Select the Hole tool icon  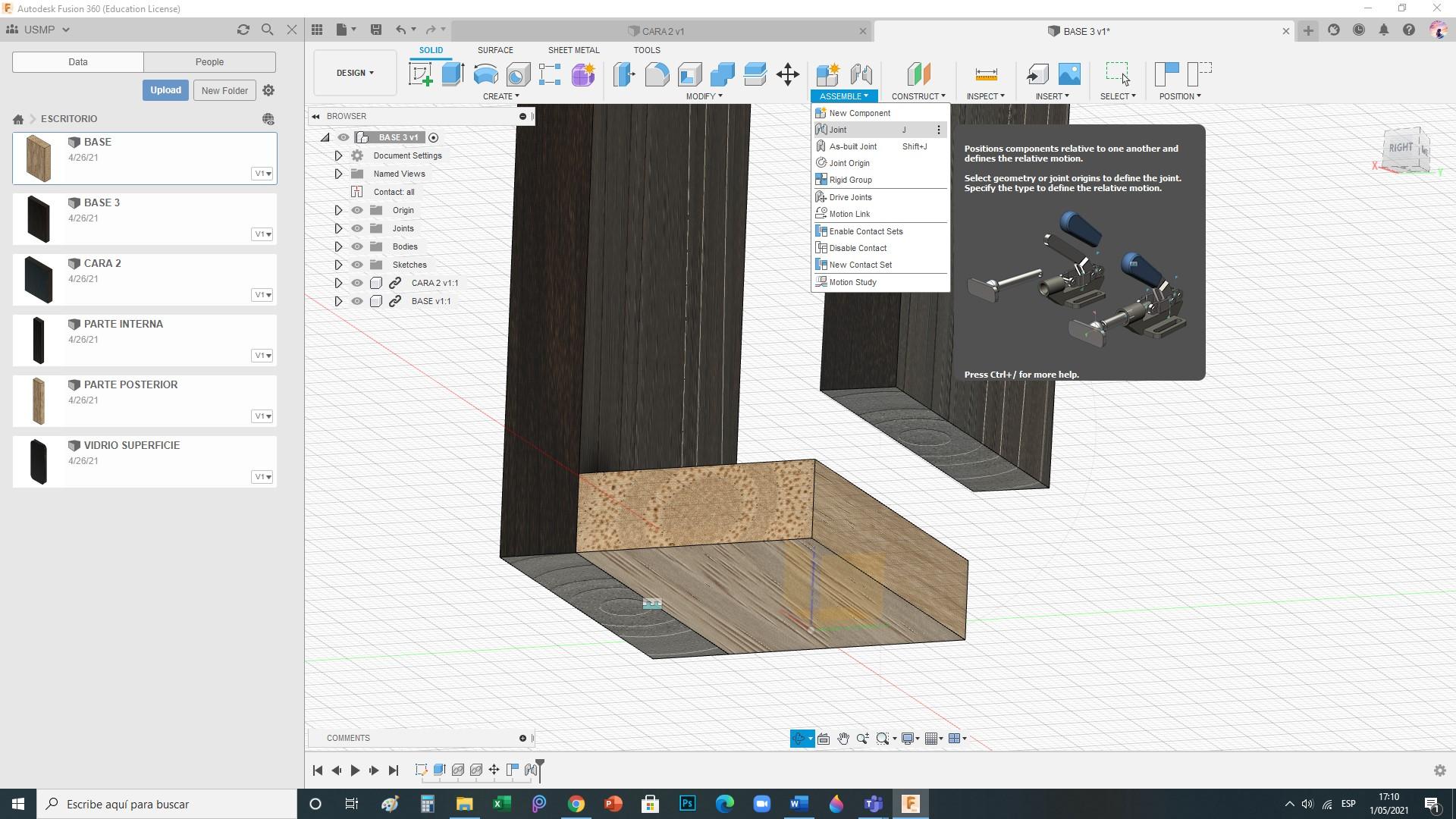pos(518,74)
